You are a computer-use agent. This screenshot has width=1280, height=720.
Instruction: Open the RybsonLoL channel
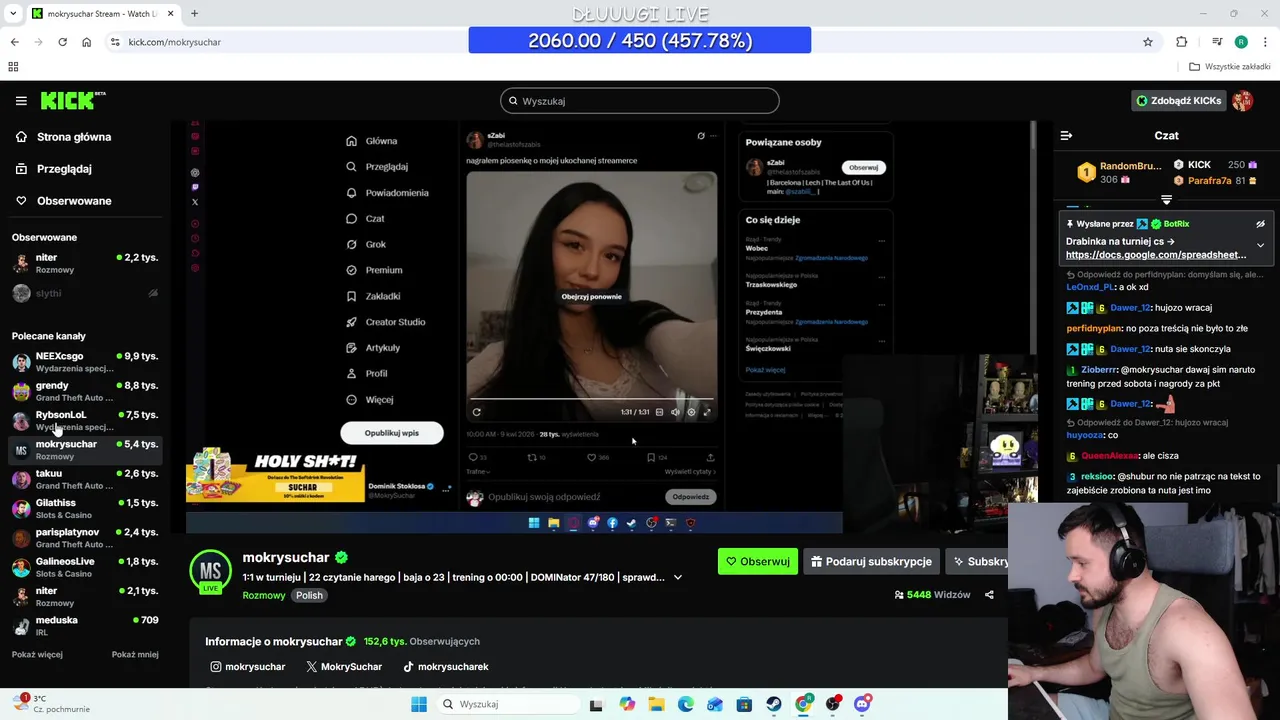(x=85, y=420)
